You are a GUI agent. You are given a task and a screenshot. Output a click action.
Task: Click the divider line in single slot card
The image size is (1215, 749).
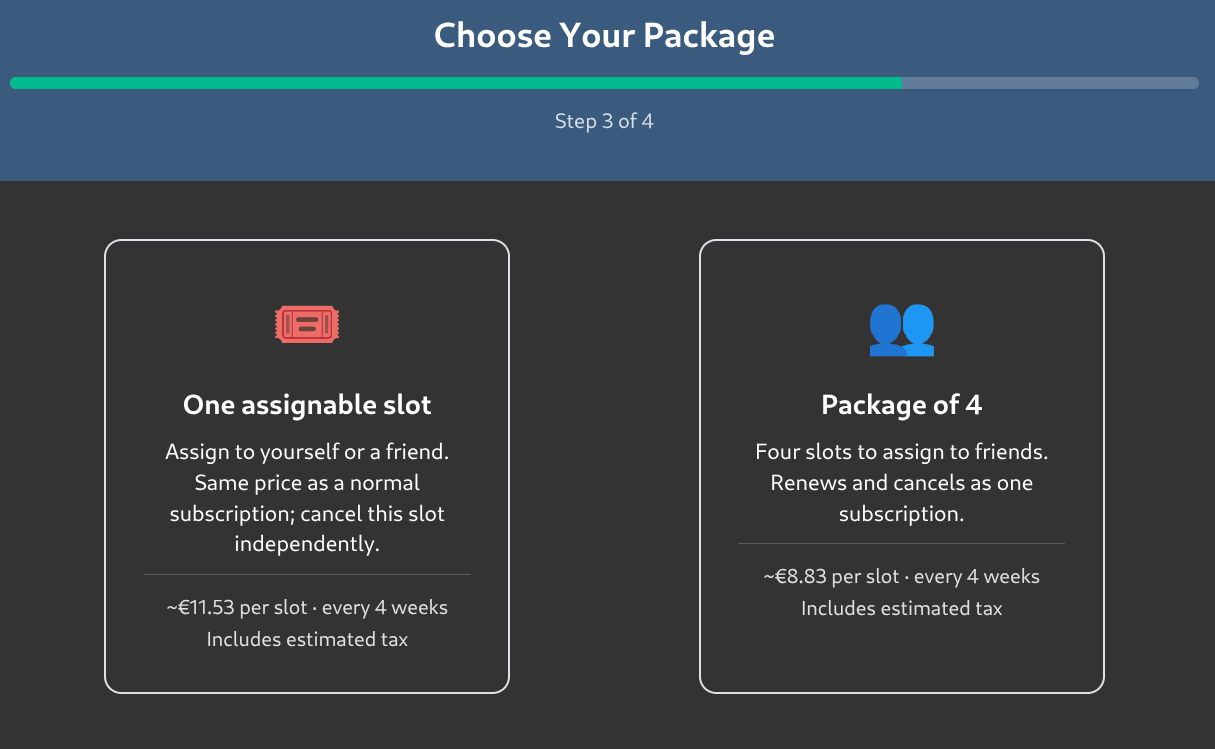click(x=307, y=575)
